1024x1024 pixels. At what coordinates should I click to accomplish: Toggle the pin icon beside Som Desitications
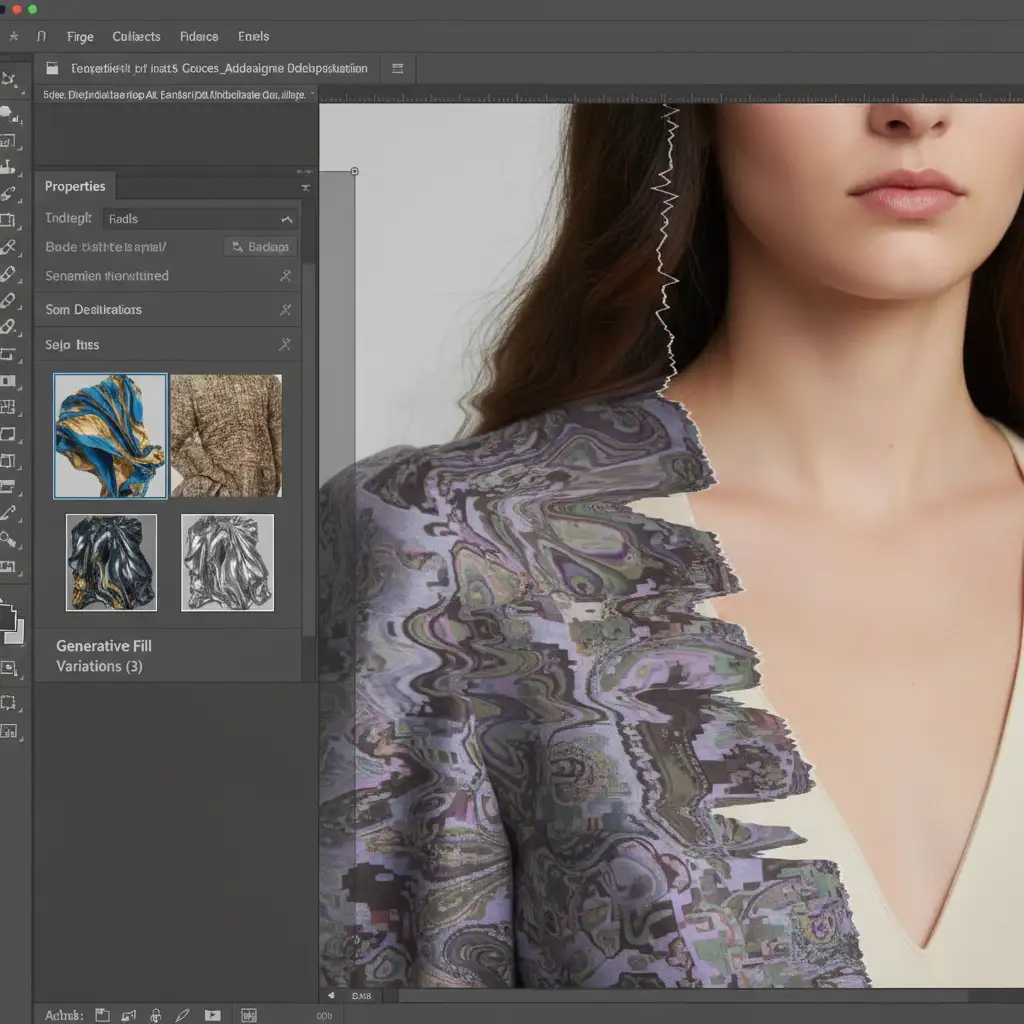click(285, 310)
